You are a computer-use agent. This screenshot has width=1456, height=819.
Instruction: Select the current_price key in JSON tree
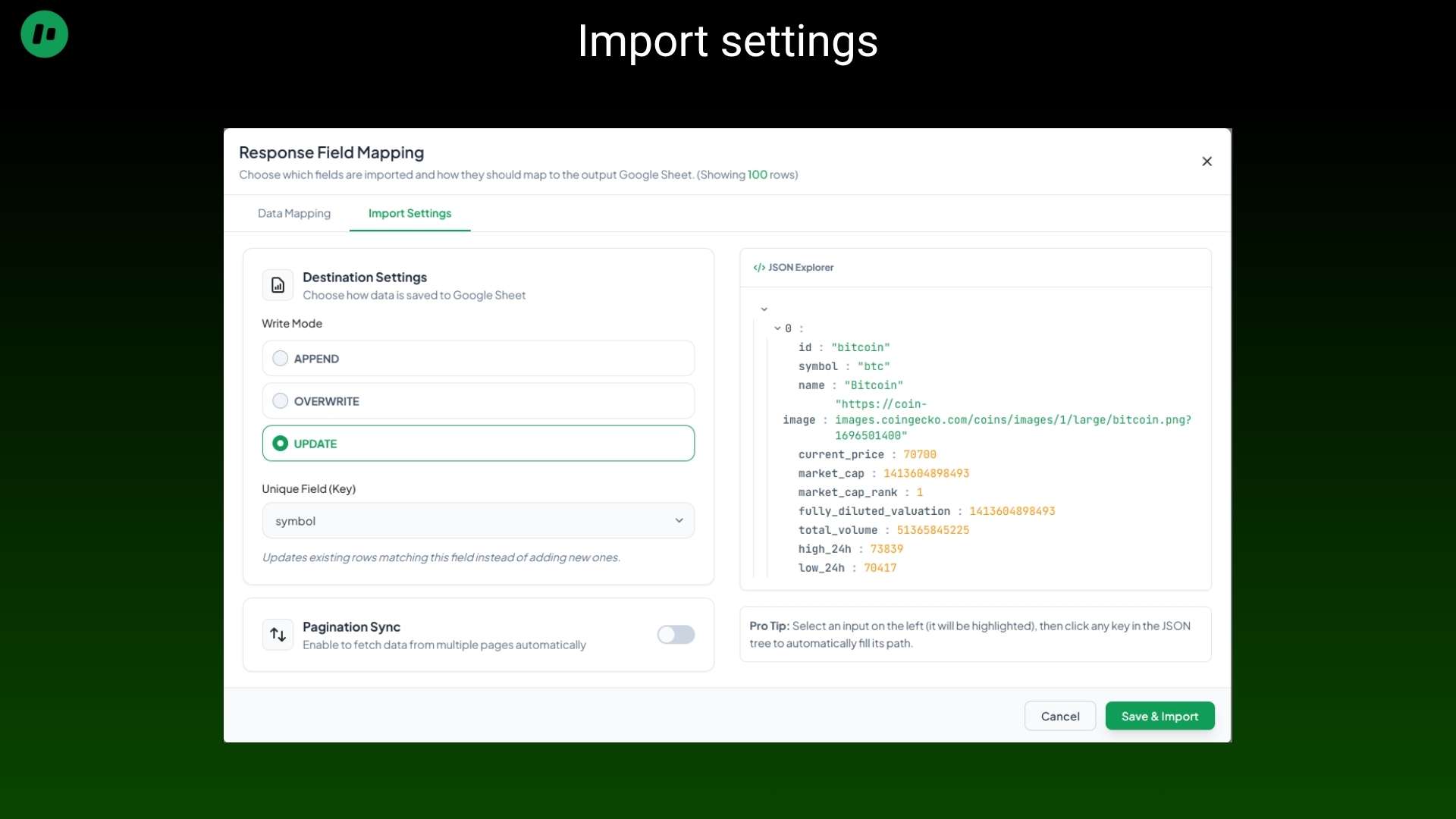tap(842, 454)
